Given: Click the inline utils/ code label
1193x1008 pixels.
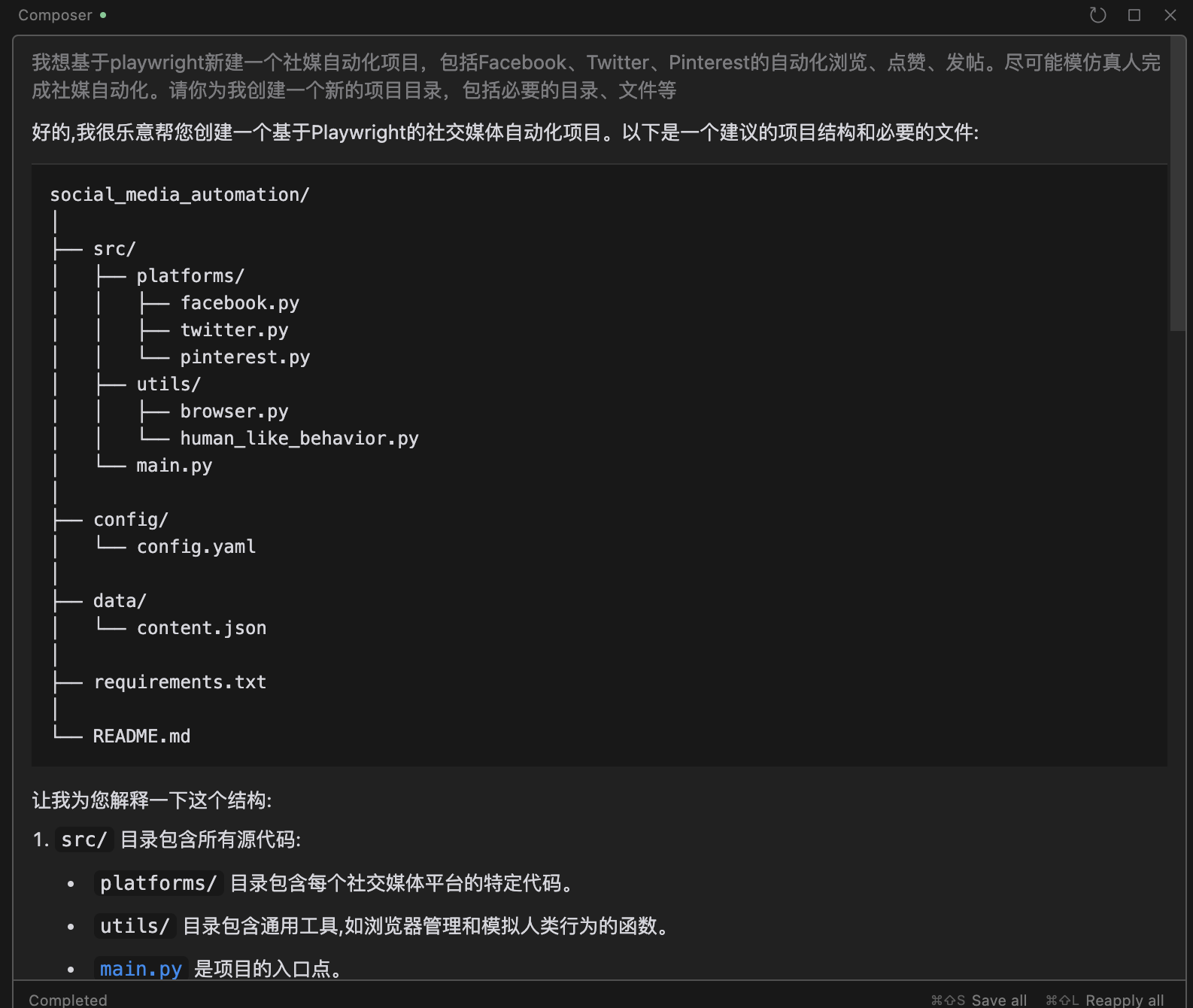Looking at the screenshot, I should 135,926.
